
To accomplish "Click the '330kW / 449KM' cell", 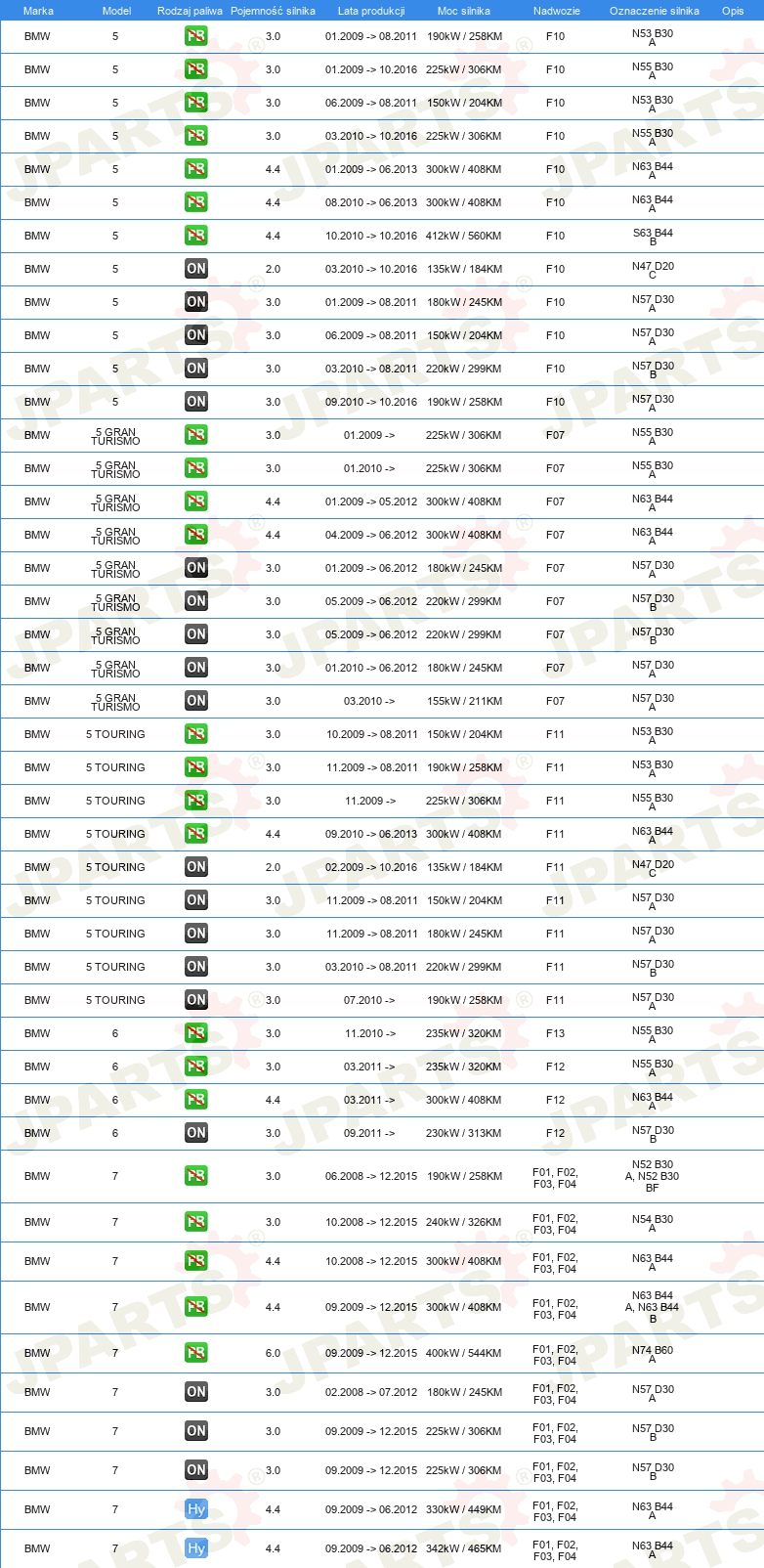I will pos(464,1509).
